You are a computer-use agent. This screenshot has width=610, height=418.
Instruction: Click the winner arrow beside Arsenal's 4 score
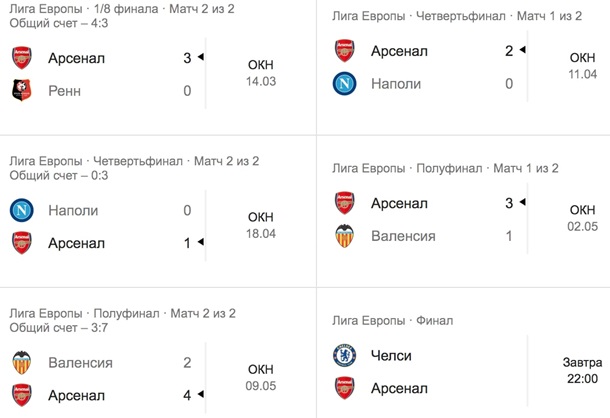click(x=201, y=394)
